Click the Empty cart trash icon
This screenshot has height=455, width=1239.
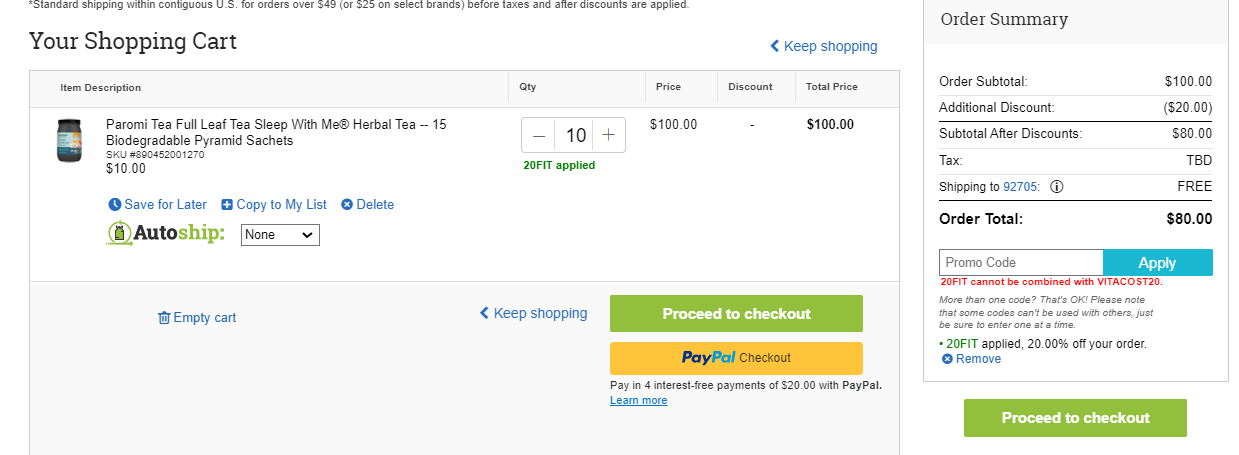pos(164,318)
